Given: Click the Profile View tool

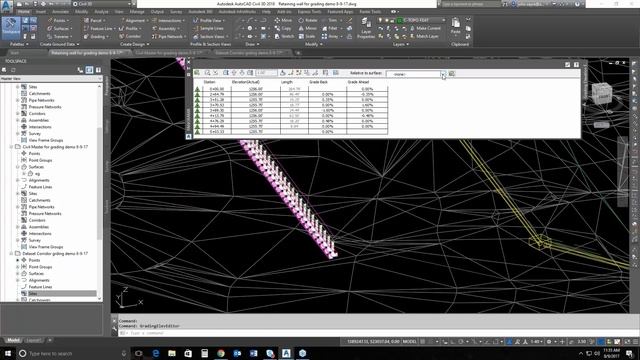Looking at the screenshot, I should point(209,20).
